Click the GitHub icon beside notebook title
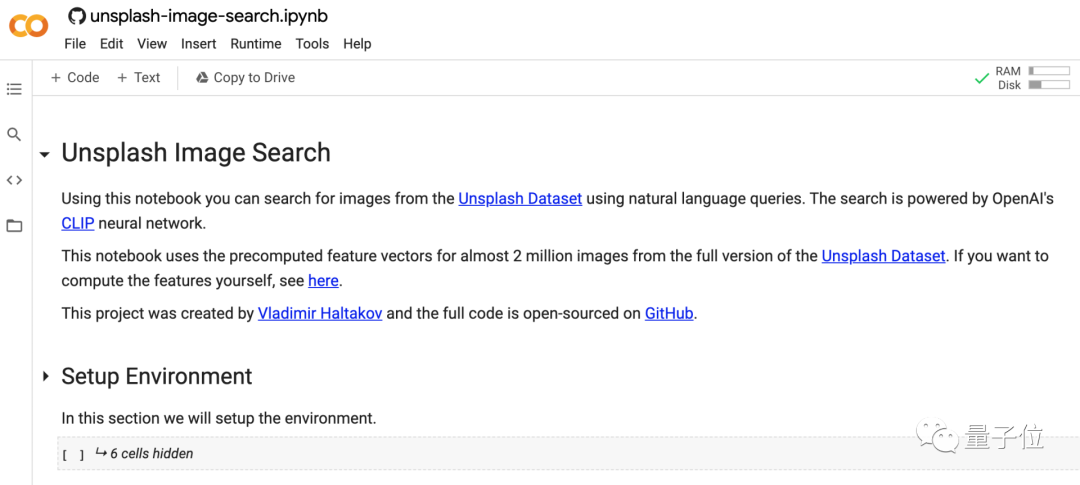 [x=76, y=16]
